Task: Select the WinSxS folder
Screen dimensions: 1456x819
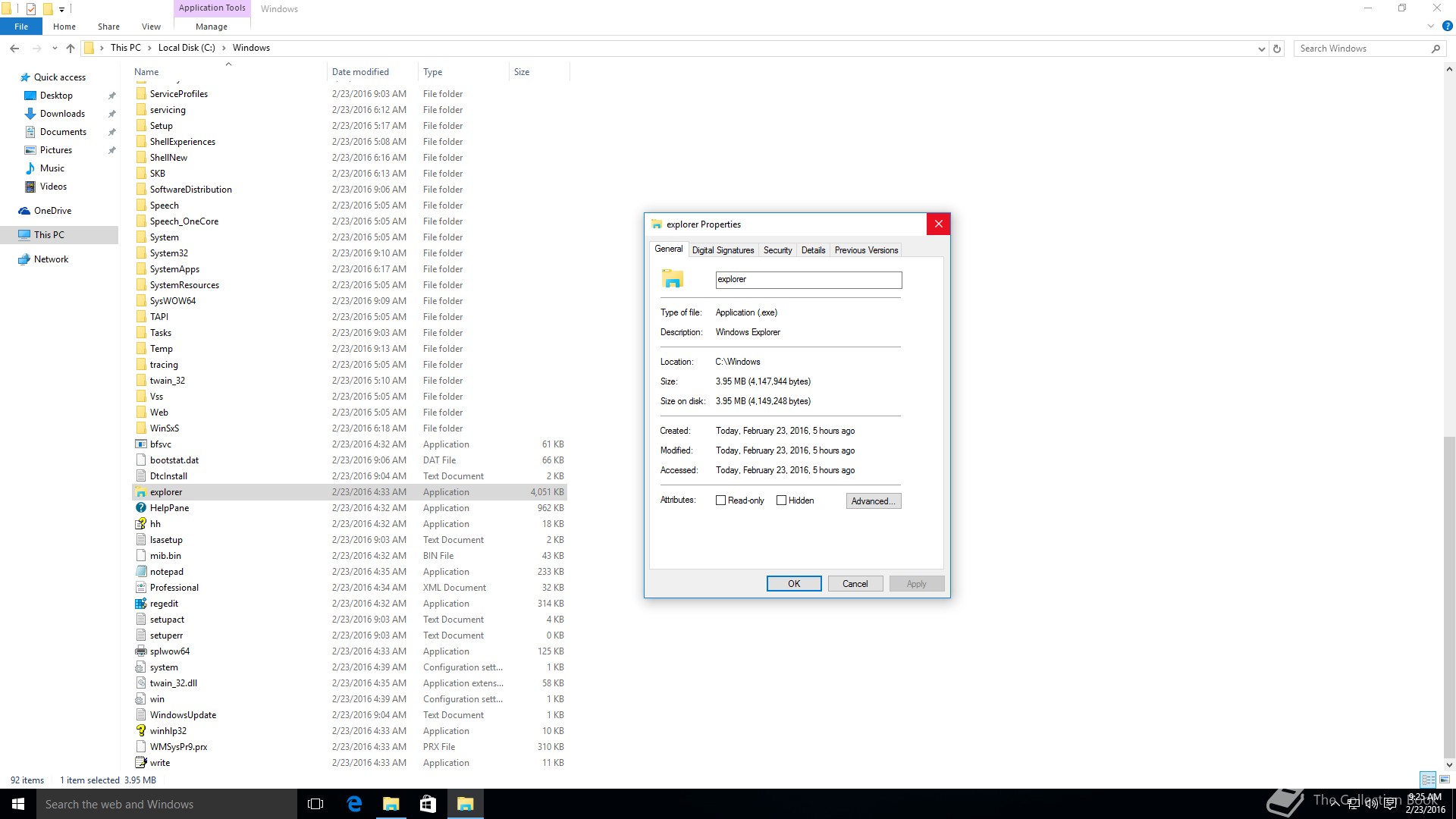Action: tap(349, 428)
